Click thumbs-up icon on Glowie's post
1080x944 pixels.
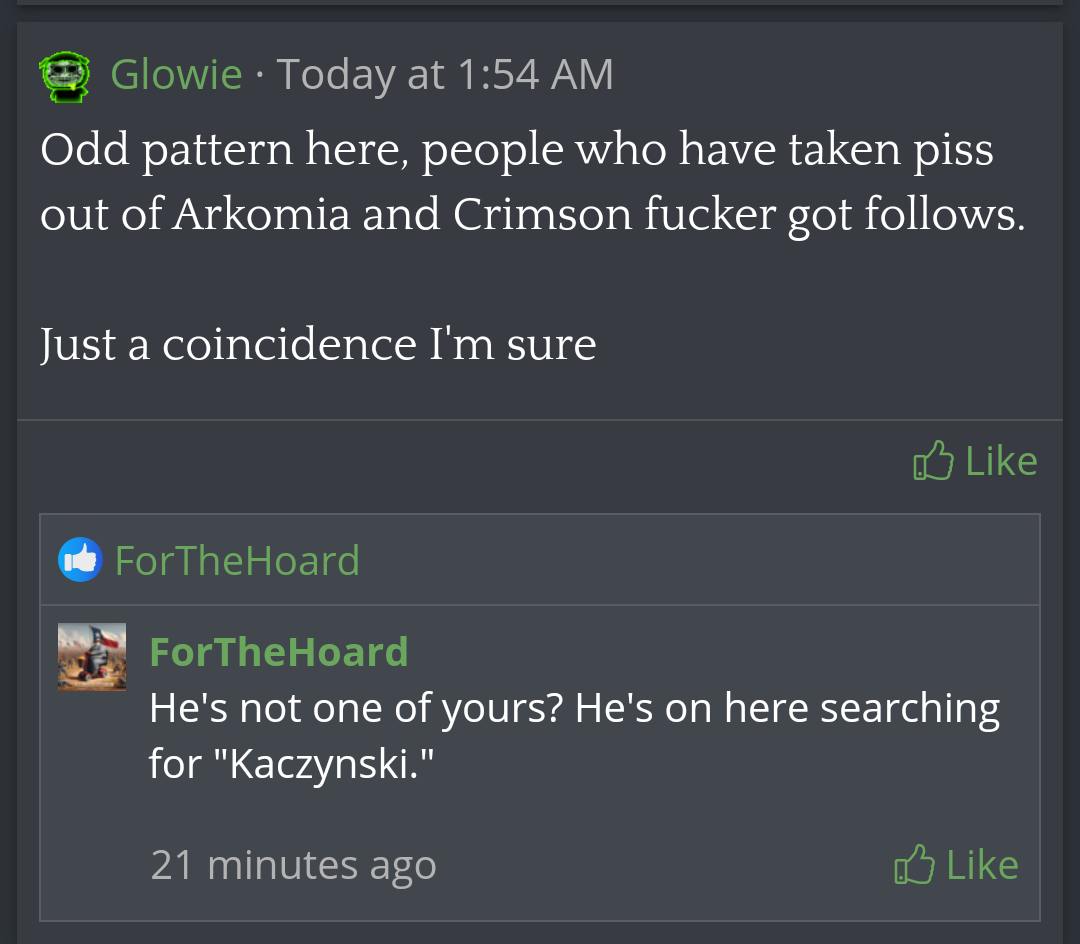click(933, 461)
